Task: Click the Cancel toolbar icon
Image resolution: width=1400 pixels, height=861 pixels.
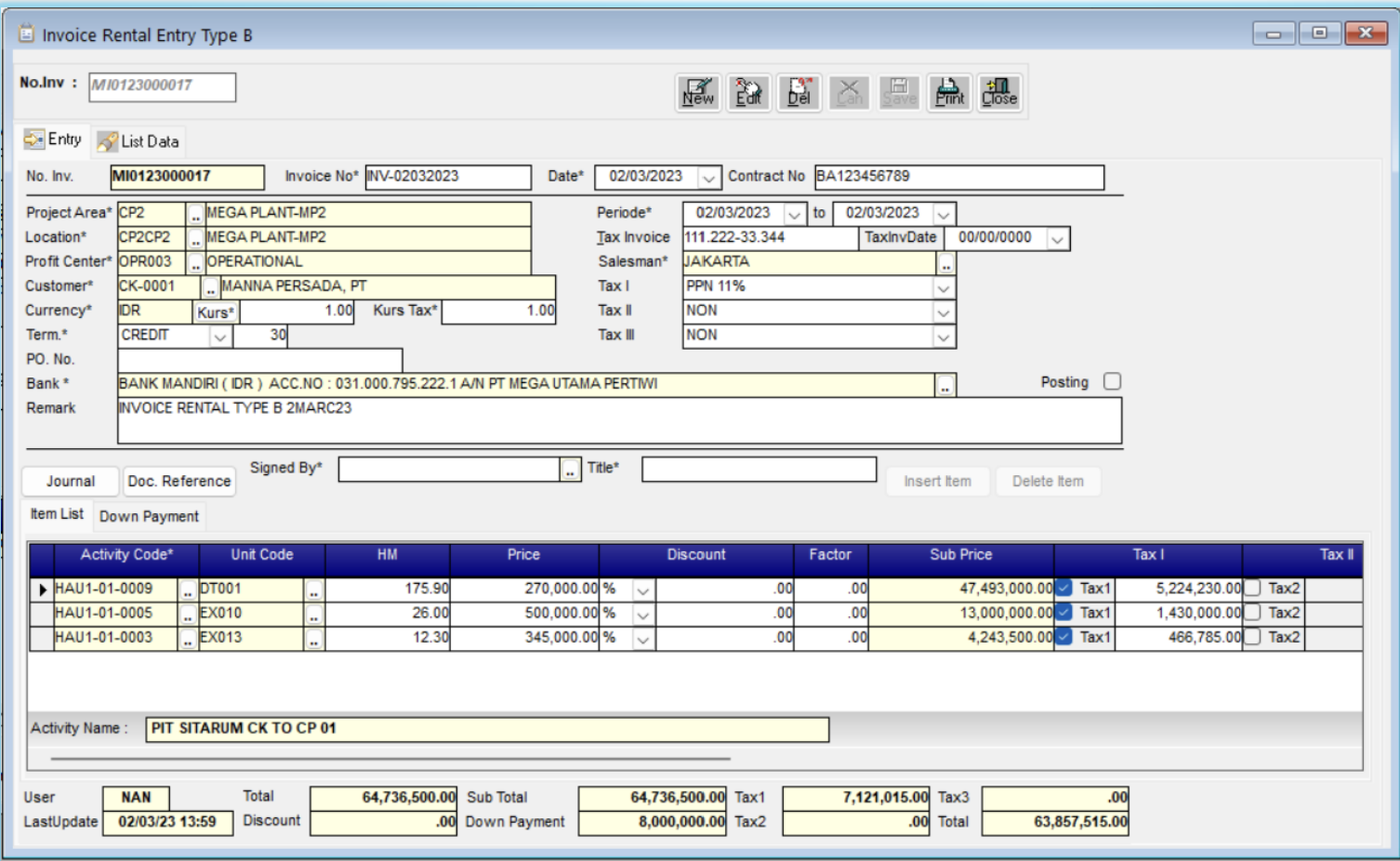Action: [849, 93]
